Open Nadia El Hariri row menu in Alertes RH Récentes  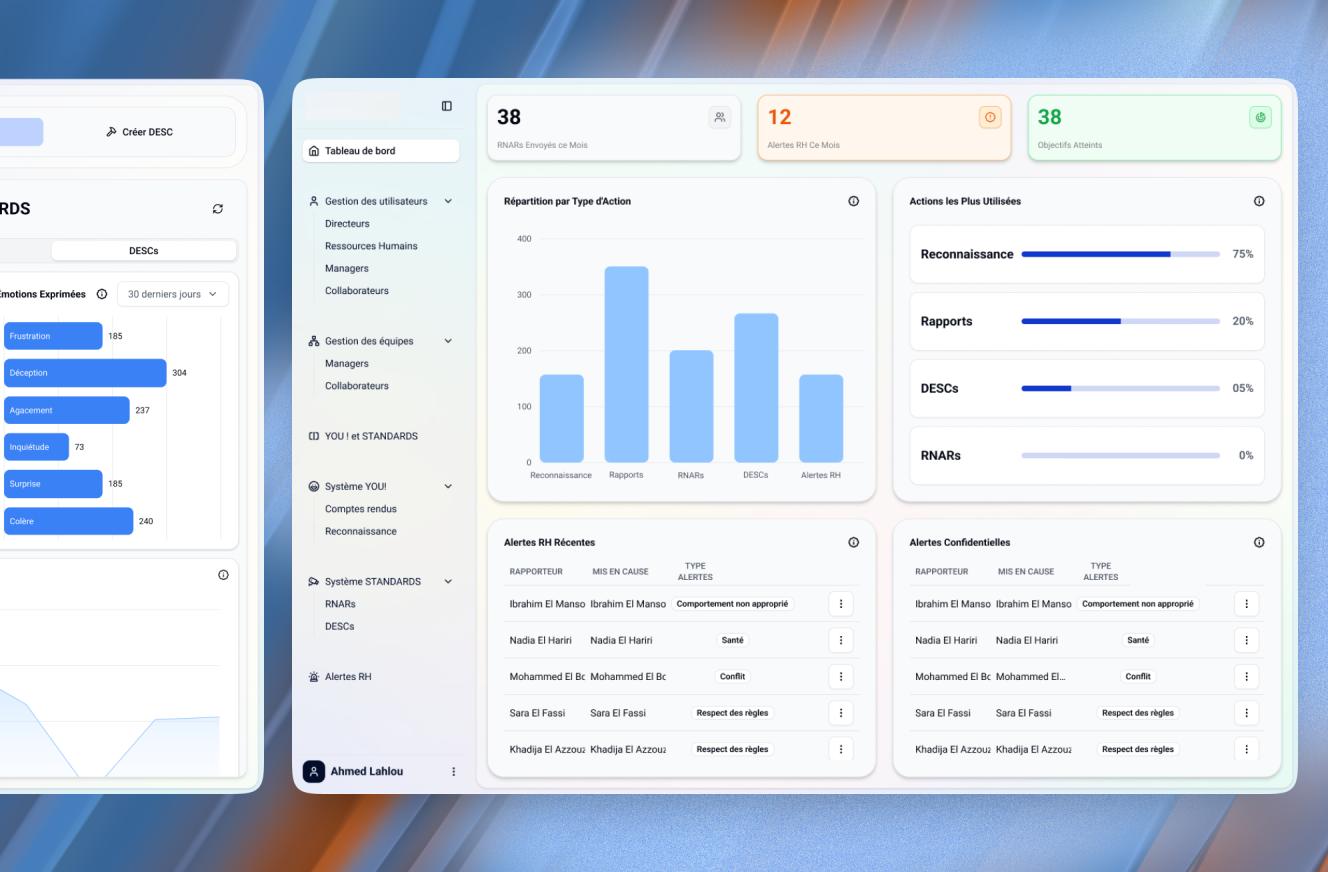pyautogui.click(x=841, y=640)
